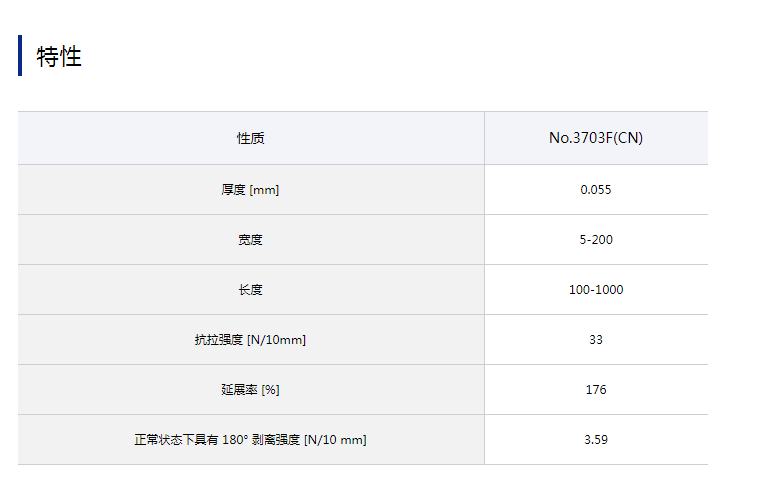Click the [mm] unit in 厚度 label
760x481 pixels.
coord(264,190)
